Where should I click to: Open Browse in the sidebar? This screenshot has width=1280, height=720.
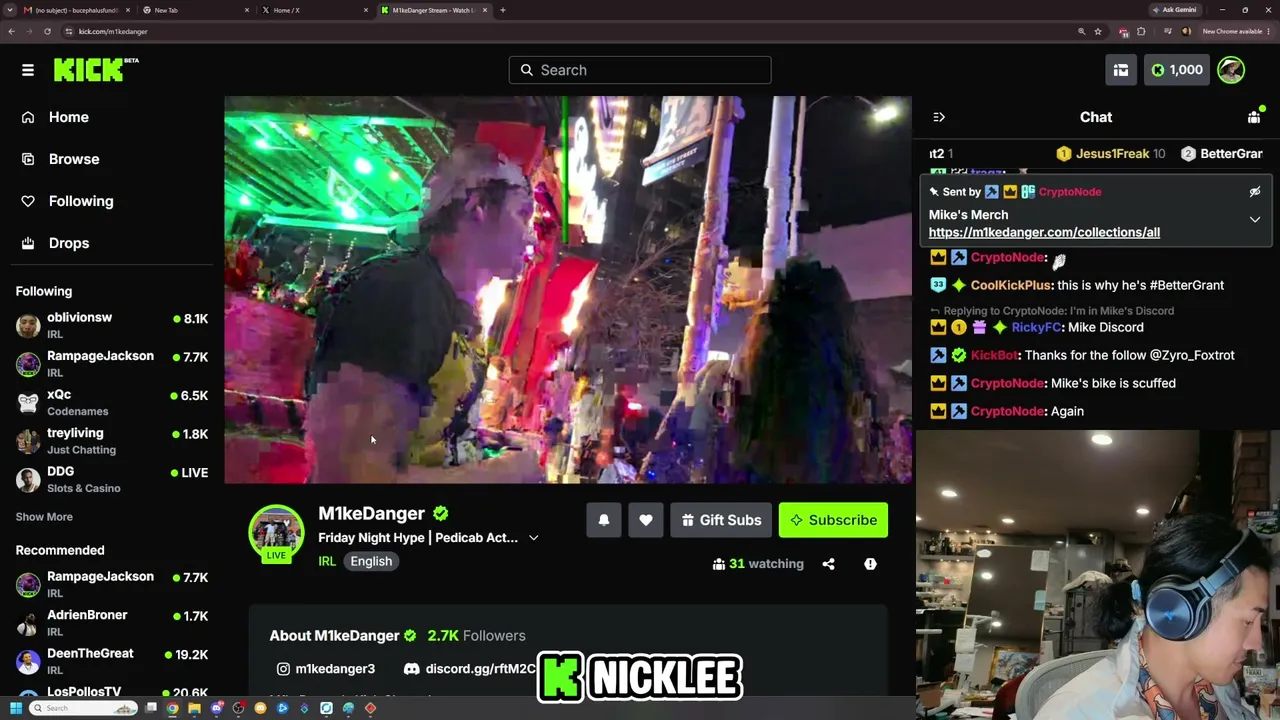point(74,159)
